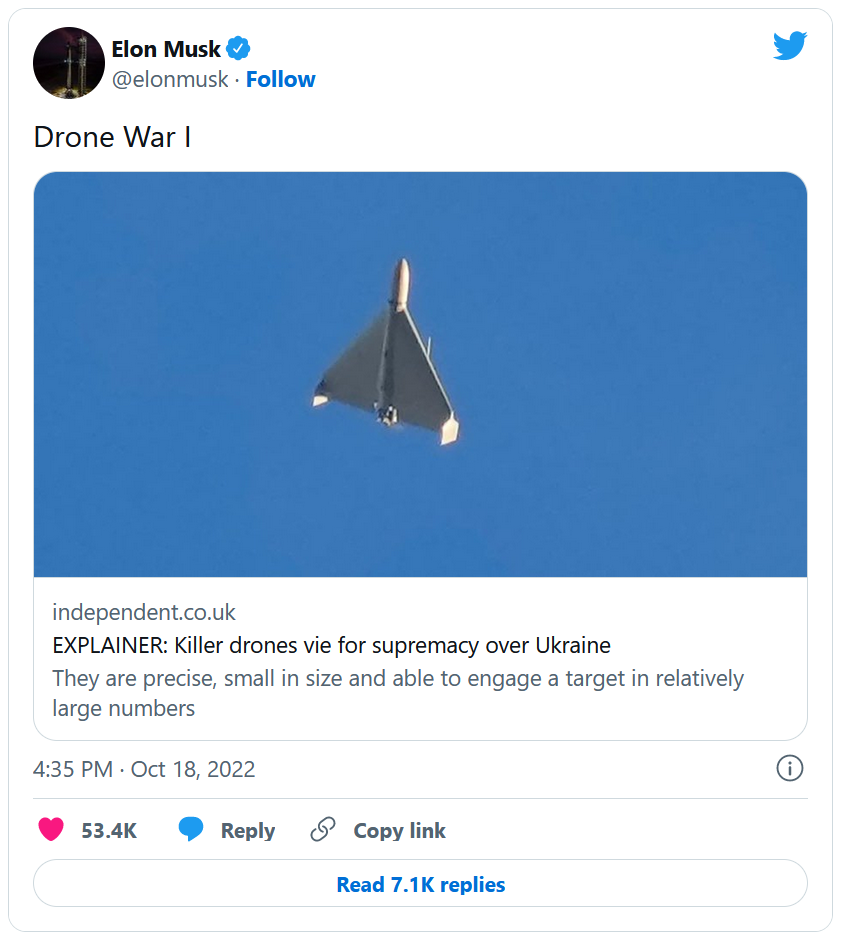Follow the @elonmusk account
The height and width of the screenshot is (942, 841).
pos(281,79)
